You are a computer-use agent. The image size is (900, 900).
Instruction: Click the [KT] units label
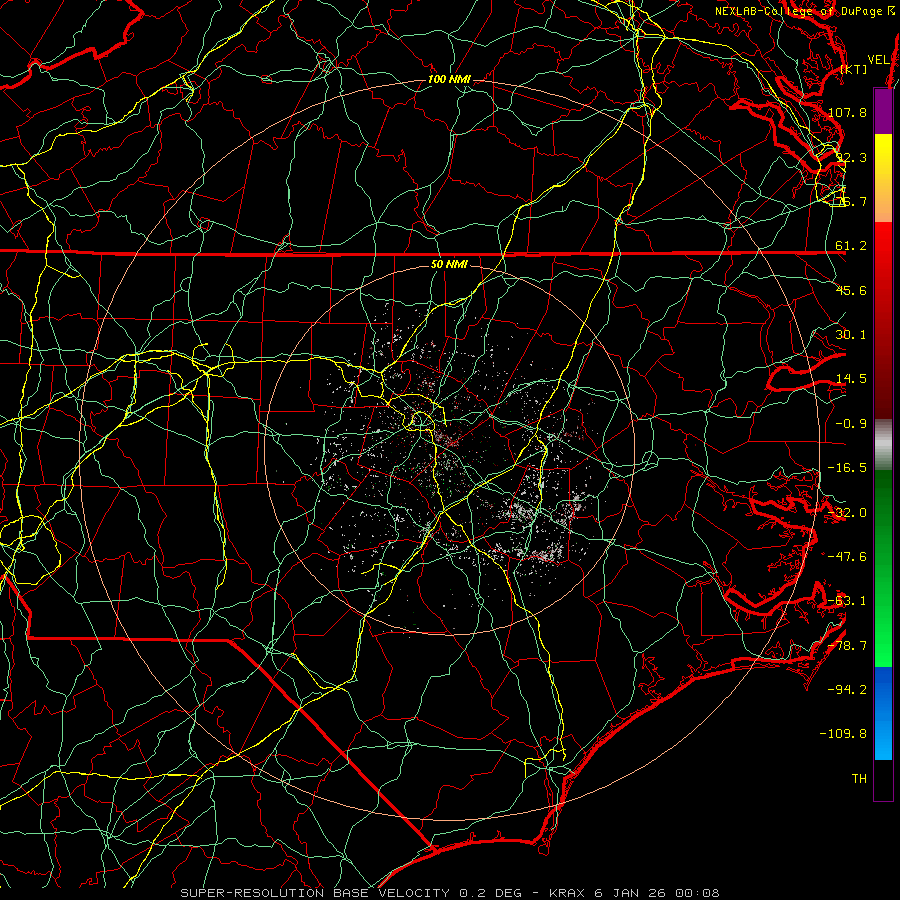pyautogui.click(x=854, y=69)
